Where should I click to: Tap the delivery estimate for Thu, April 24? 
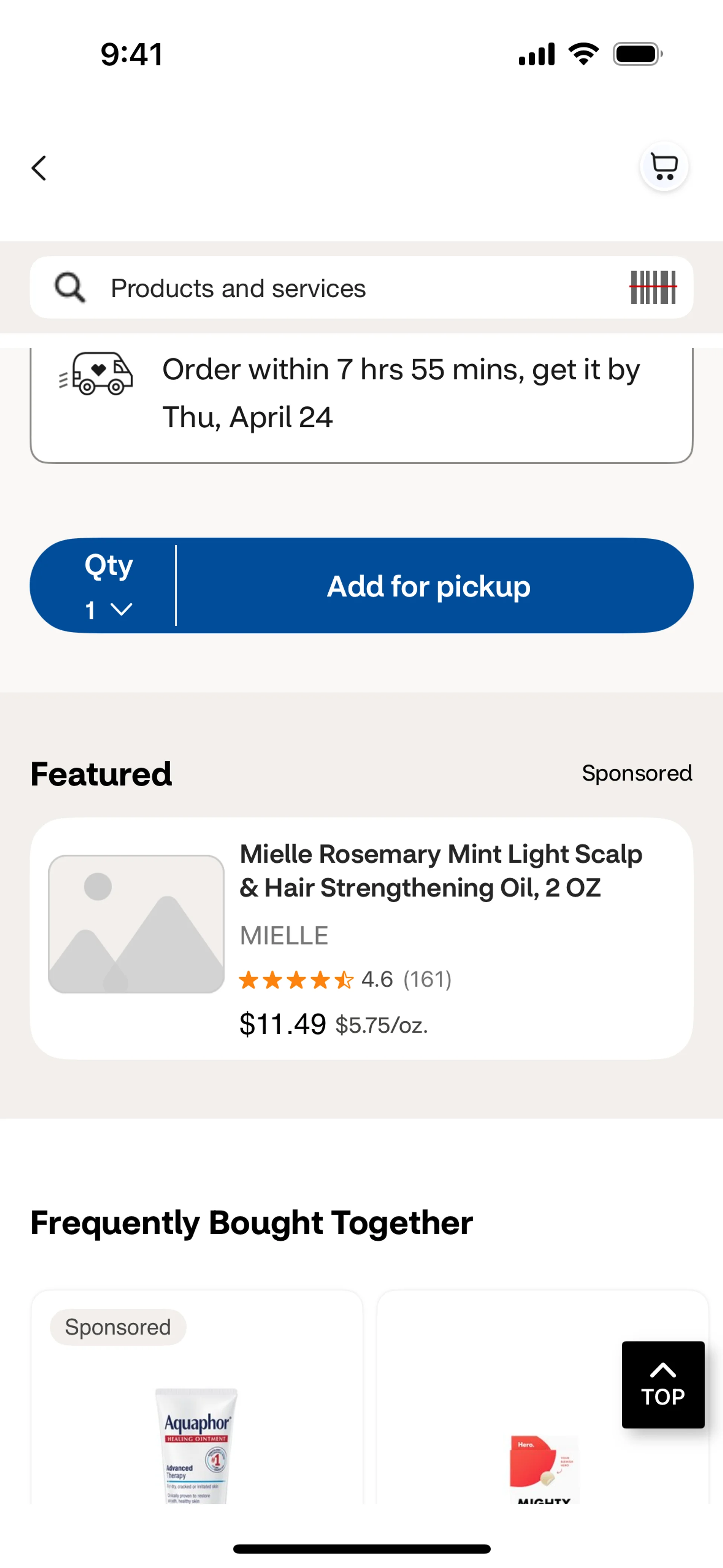coord(400,393)
